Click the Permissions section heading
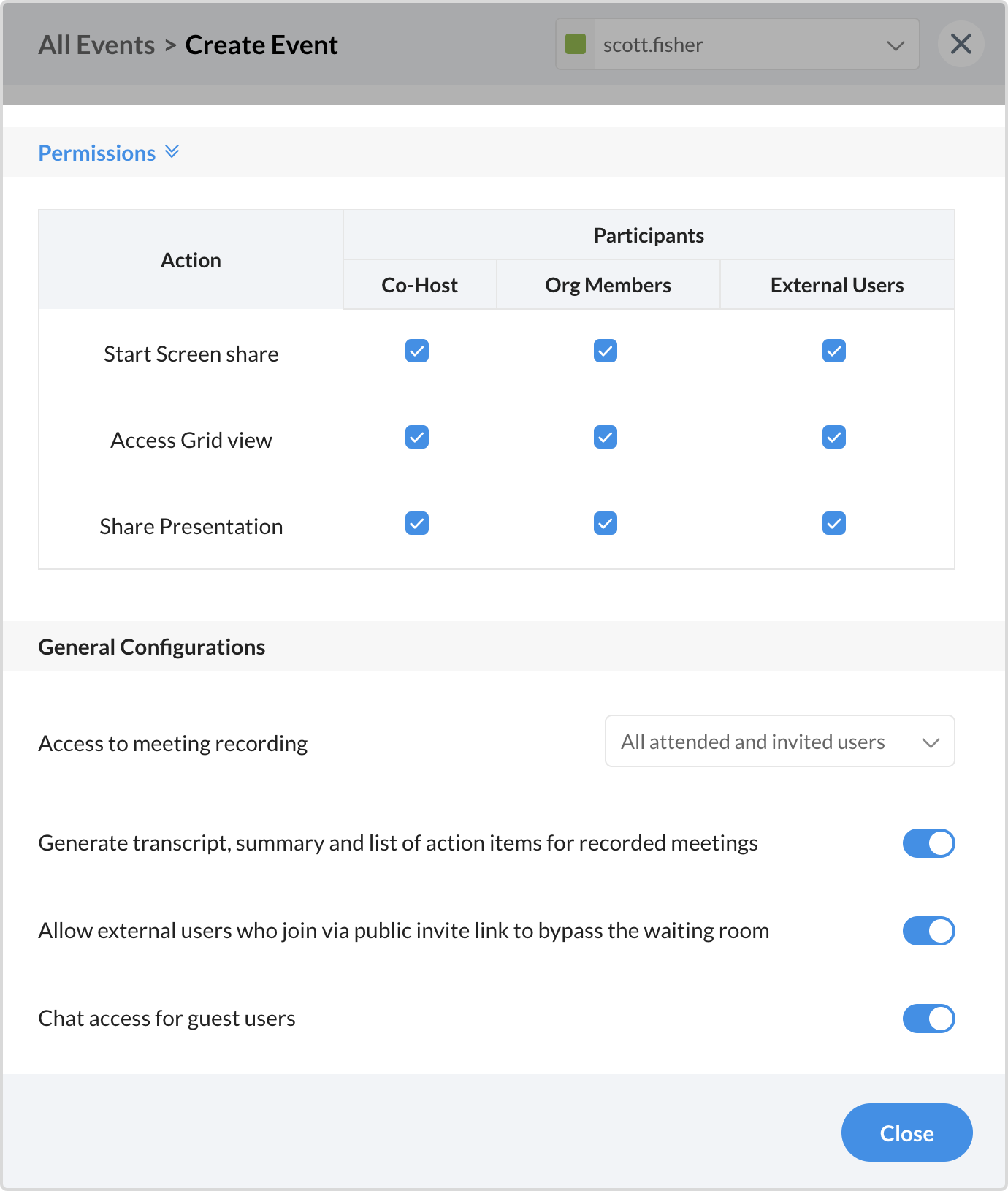 coord(97,153)
